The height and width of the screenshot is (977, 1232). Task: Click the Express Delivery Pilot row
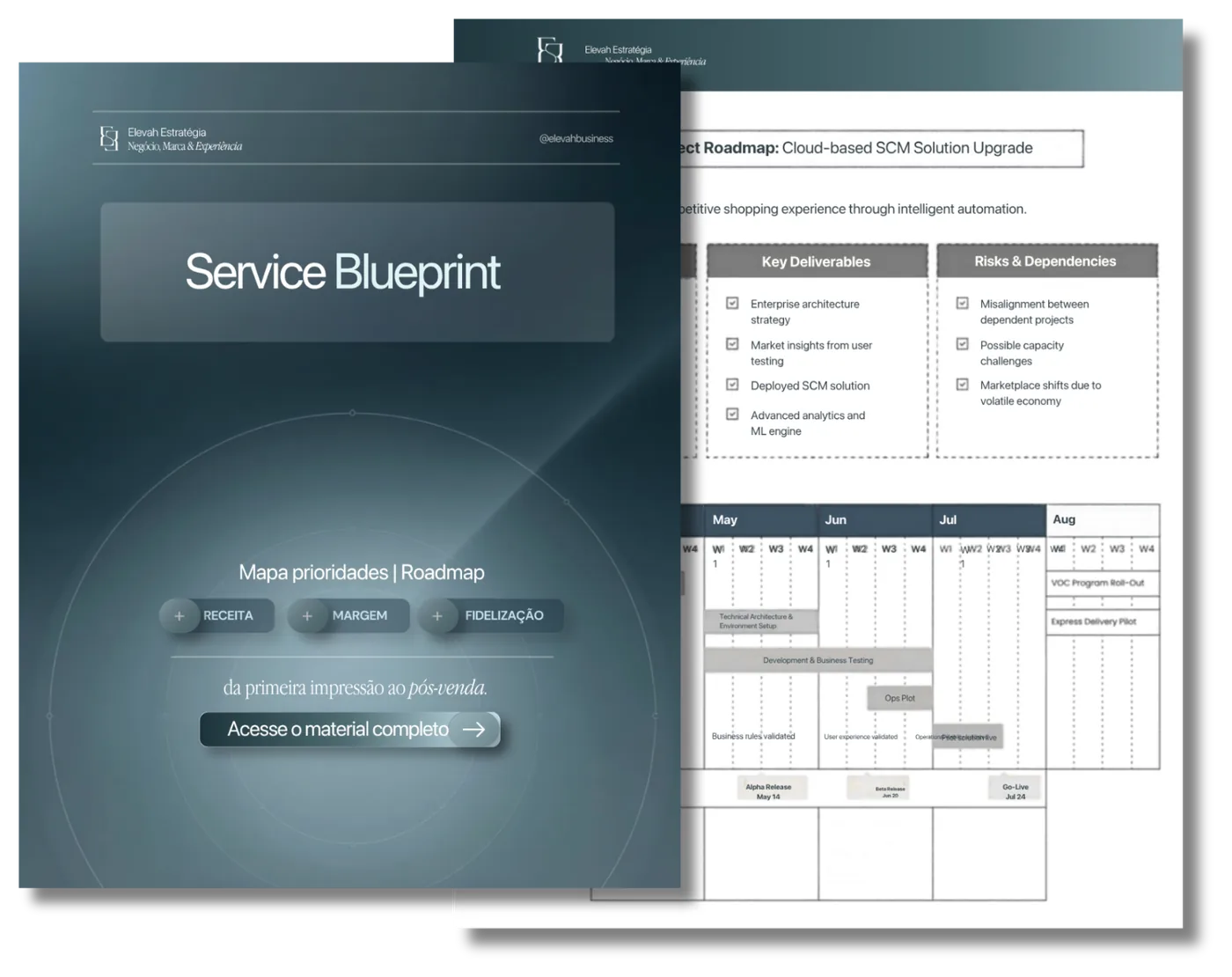point(1103,621)
